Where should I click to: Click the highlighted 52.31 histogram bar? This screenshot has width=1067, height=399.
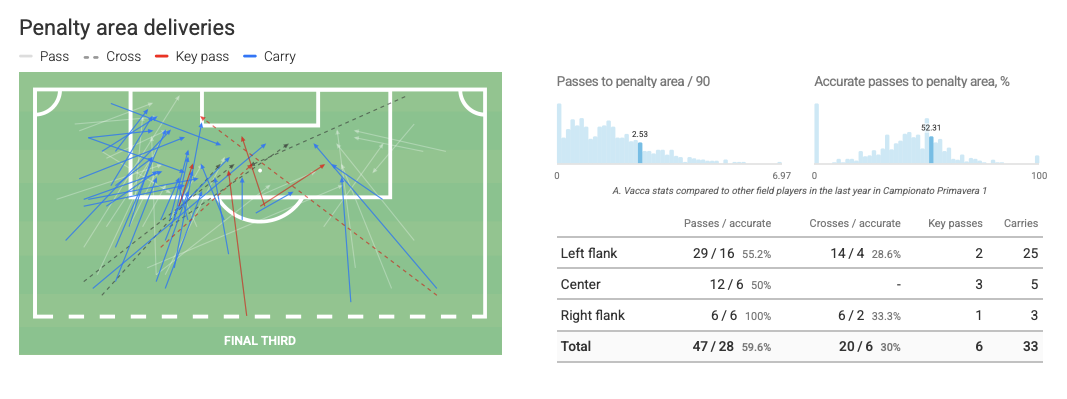click(x=931, y=150)
